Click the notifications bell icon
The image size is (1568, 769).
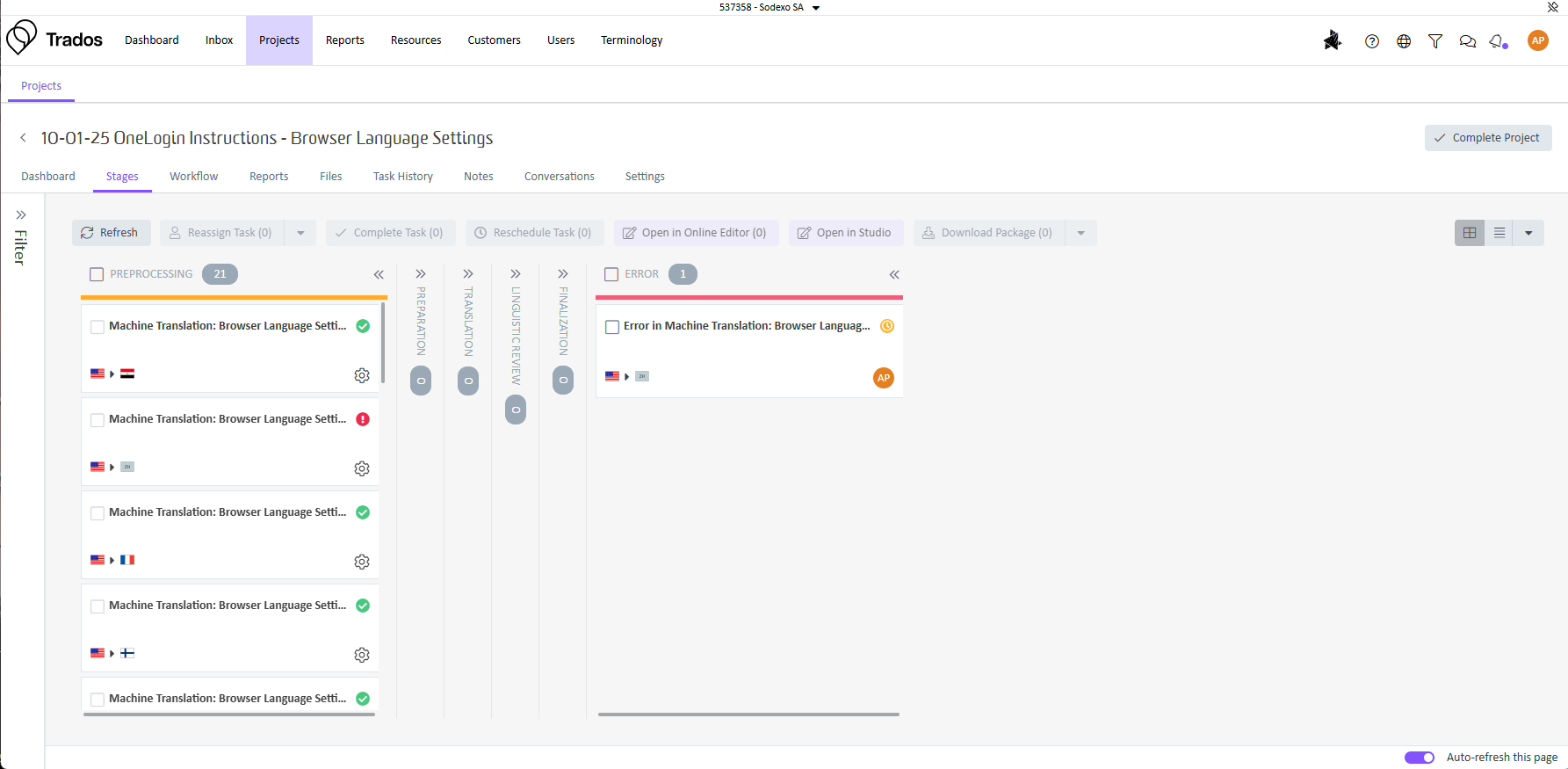[1498, 41]
